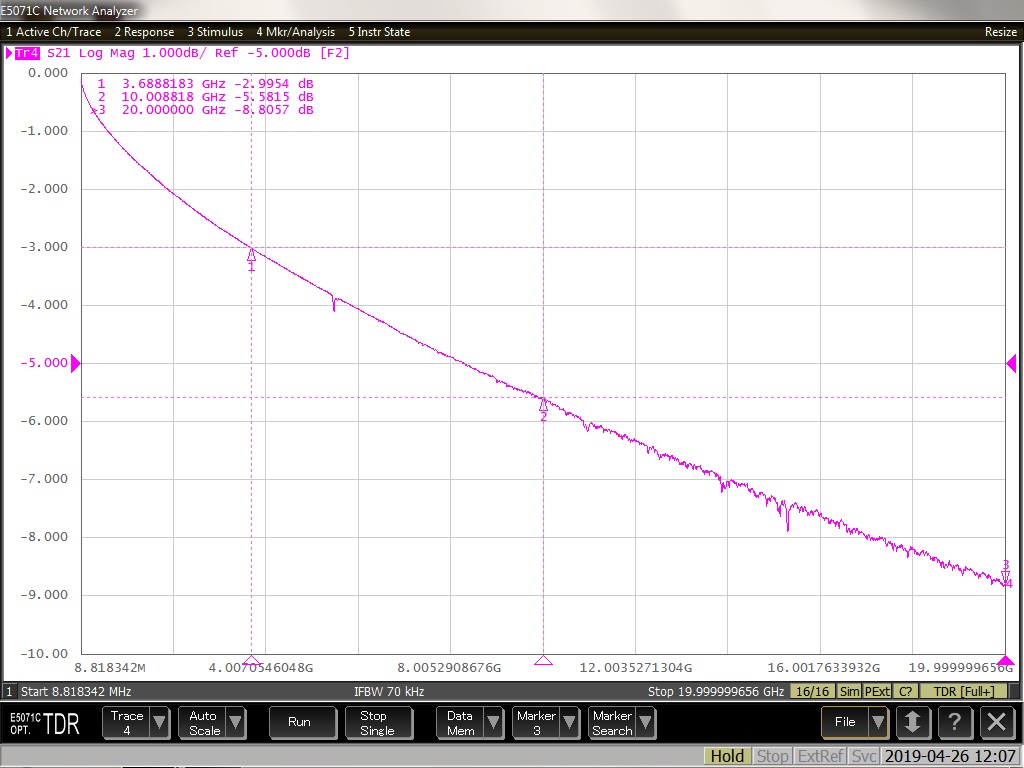The image size is (1024, 768).
Task: Close the TDR toolbar with X icon
Action: [996, 722]
